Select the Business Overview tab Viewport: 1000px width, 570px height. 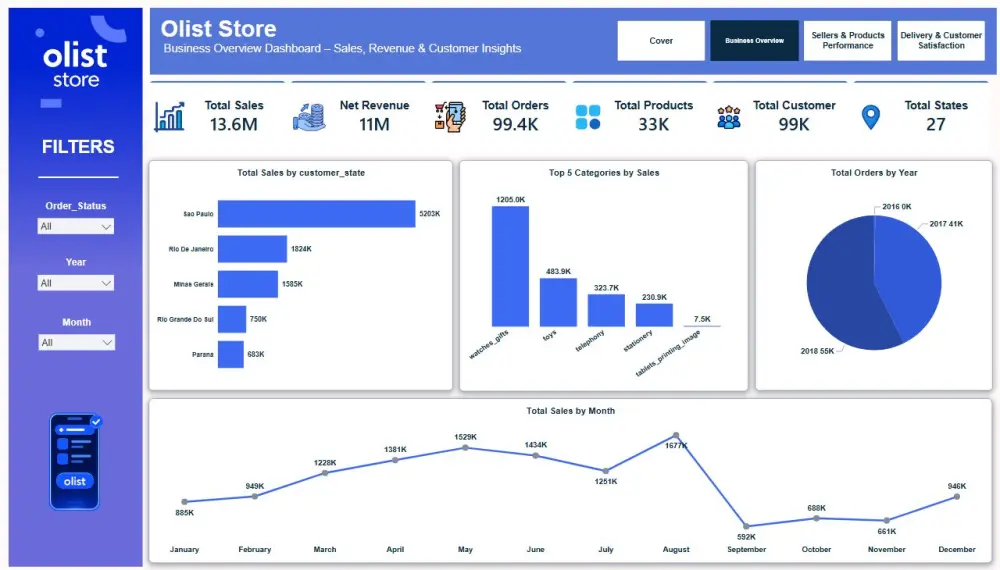[754, 41]
